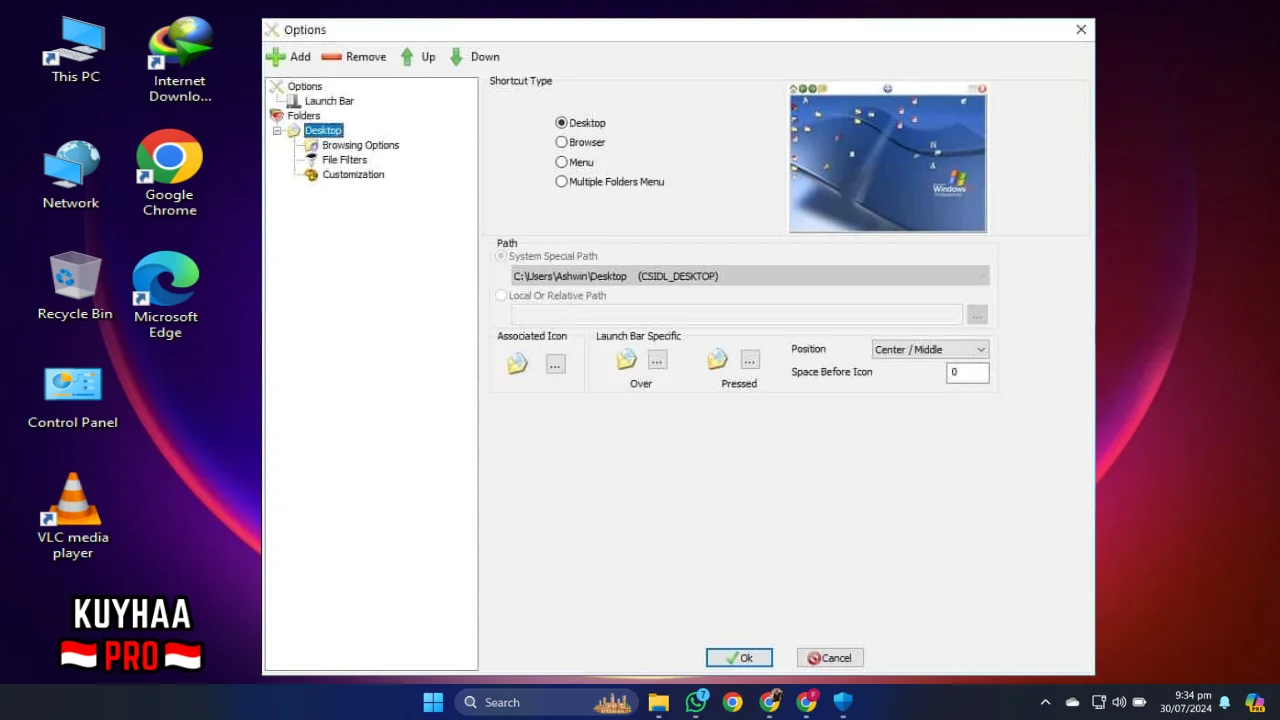
Task: Browse for Over state icon
Action: [x=657, y=360]
